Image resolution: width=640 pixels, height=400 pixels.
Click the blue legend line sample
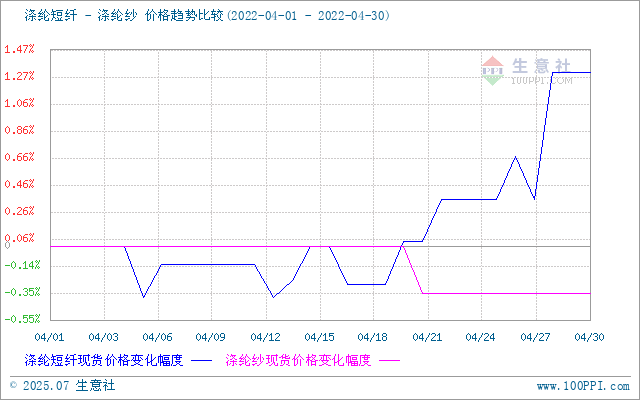point(202,361)
